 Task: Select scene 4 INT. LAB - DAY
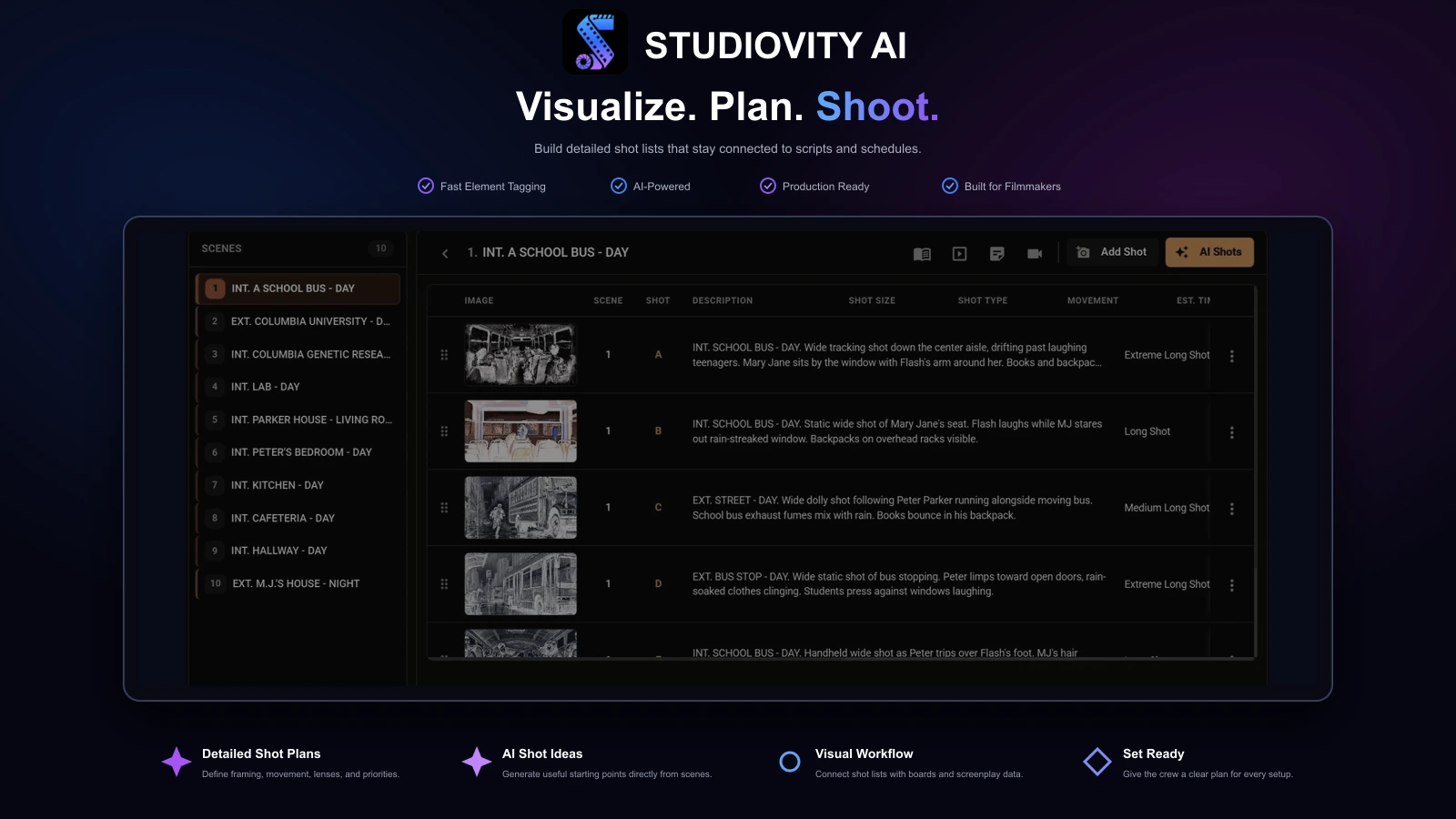coord(298,387)
